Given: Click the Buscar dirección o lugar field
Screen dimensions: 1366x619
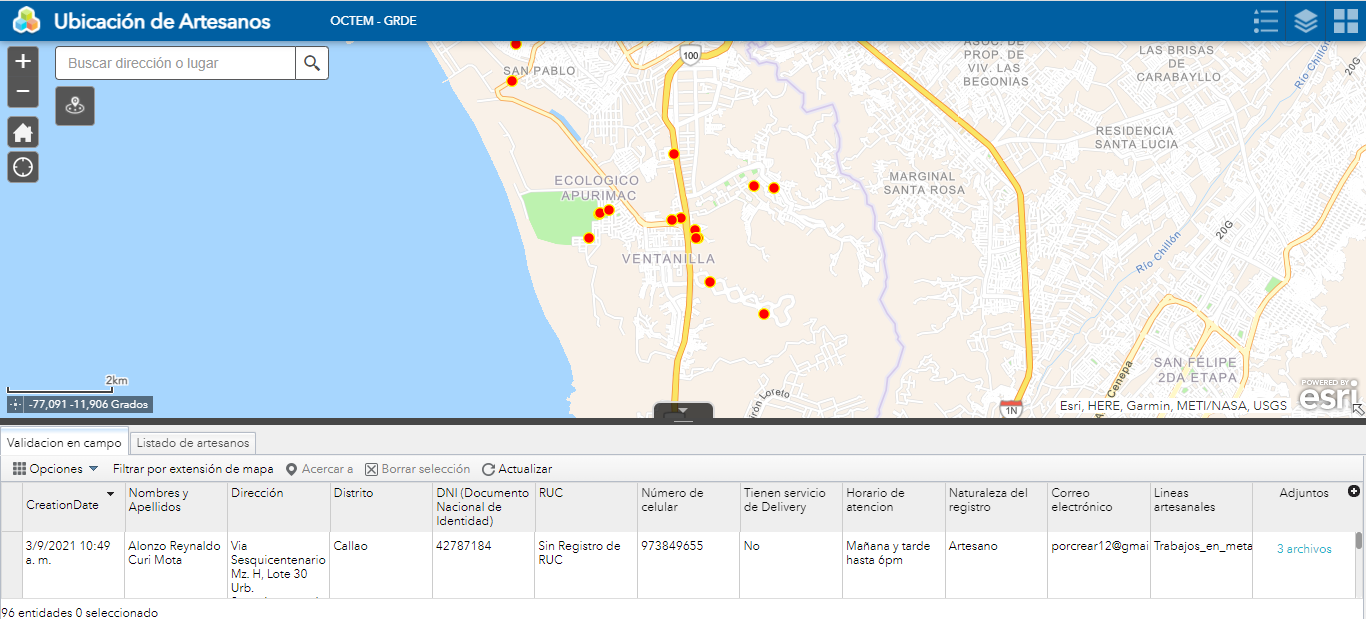Looking at the screenshot, I should coord(175,63).
